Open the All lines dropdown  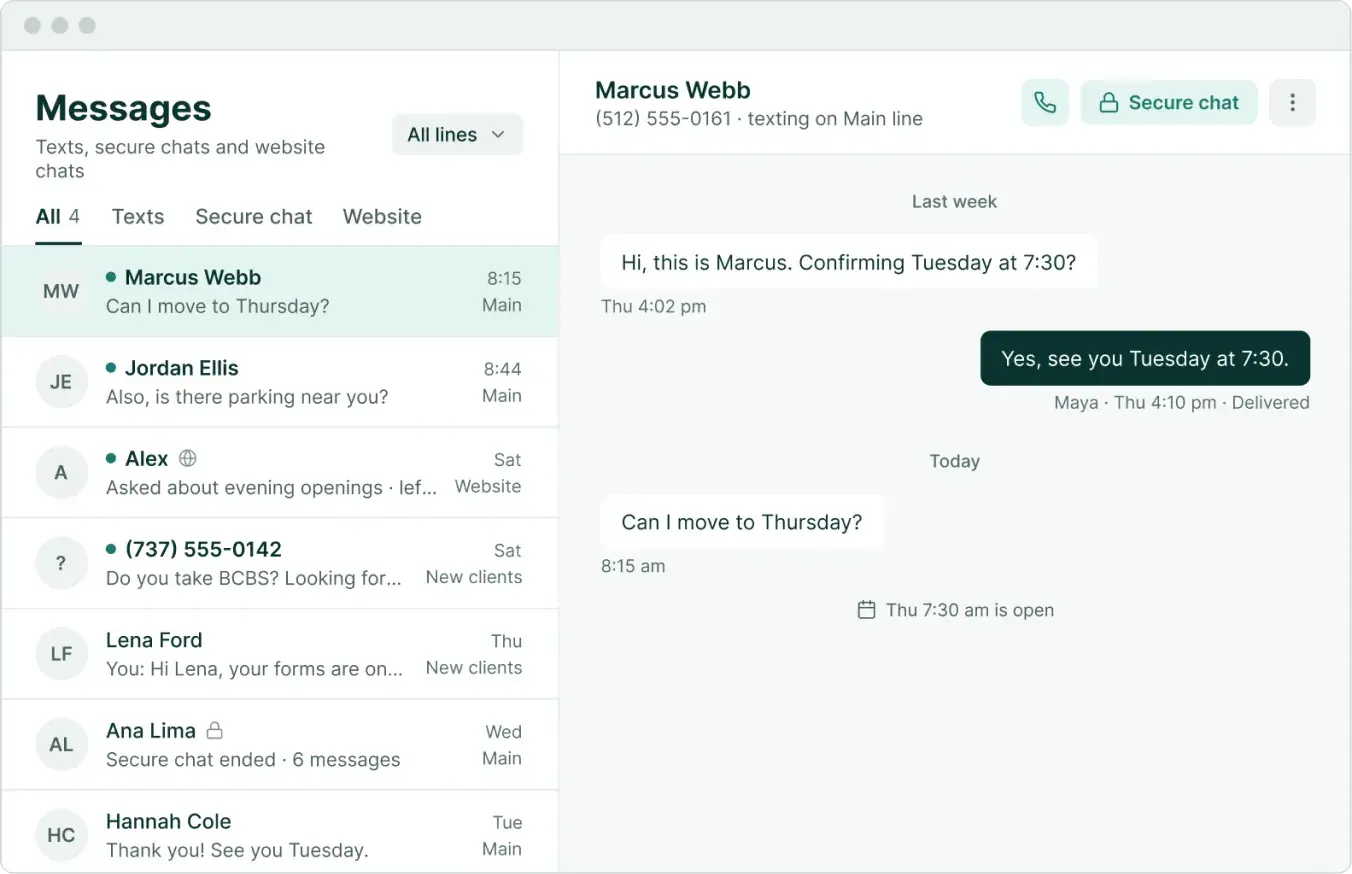tap(457, 135)
